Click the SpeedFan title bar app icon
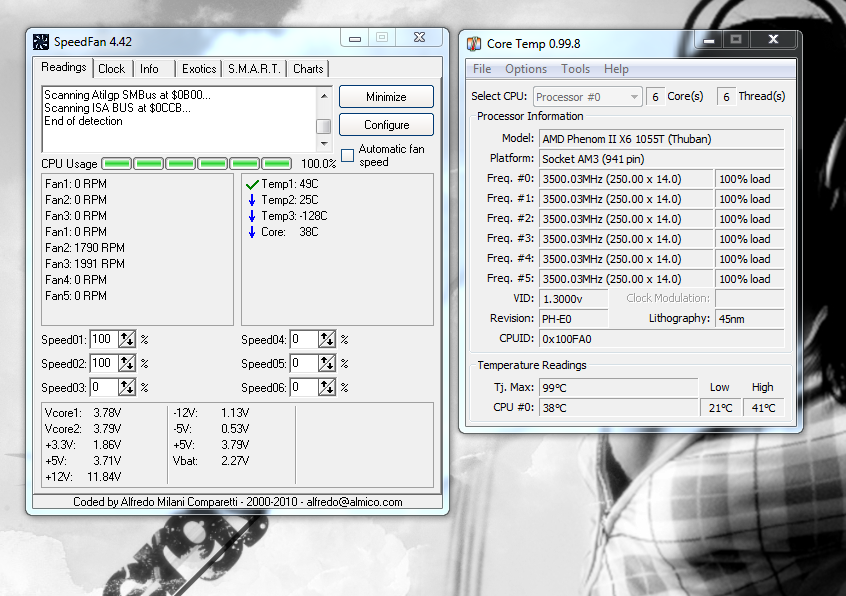Viewport: 846px width, 596px height. pyautogui.click(x=40, y=42)
